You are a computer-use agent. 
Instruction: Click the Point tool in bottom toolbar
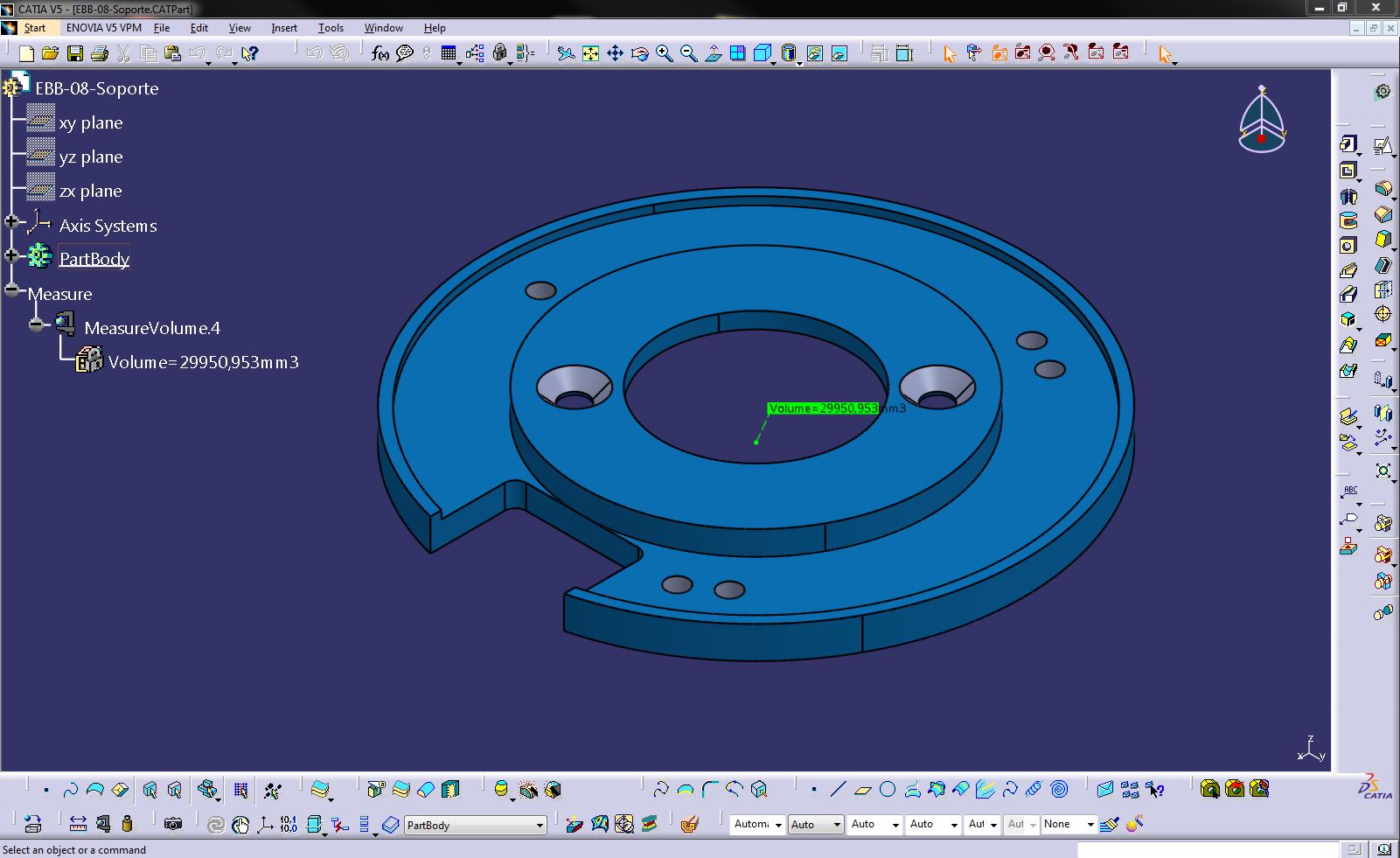pos(814,790)
